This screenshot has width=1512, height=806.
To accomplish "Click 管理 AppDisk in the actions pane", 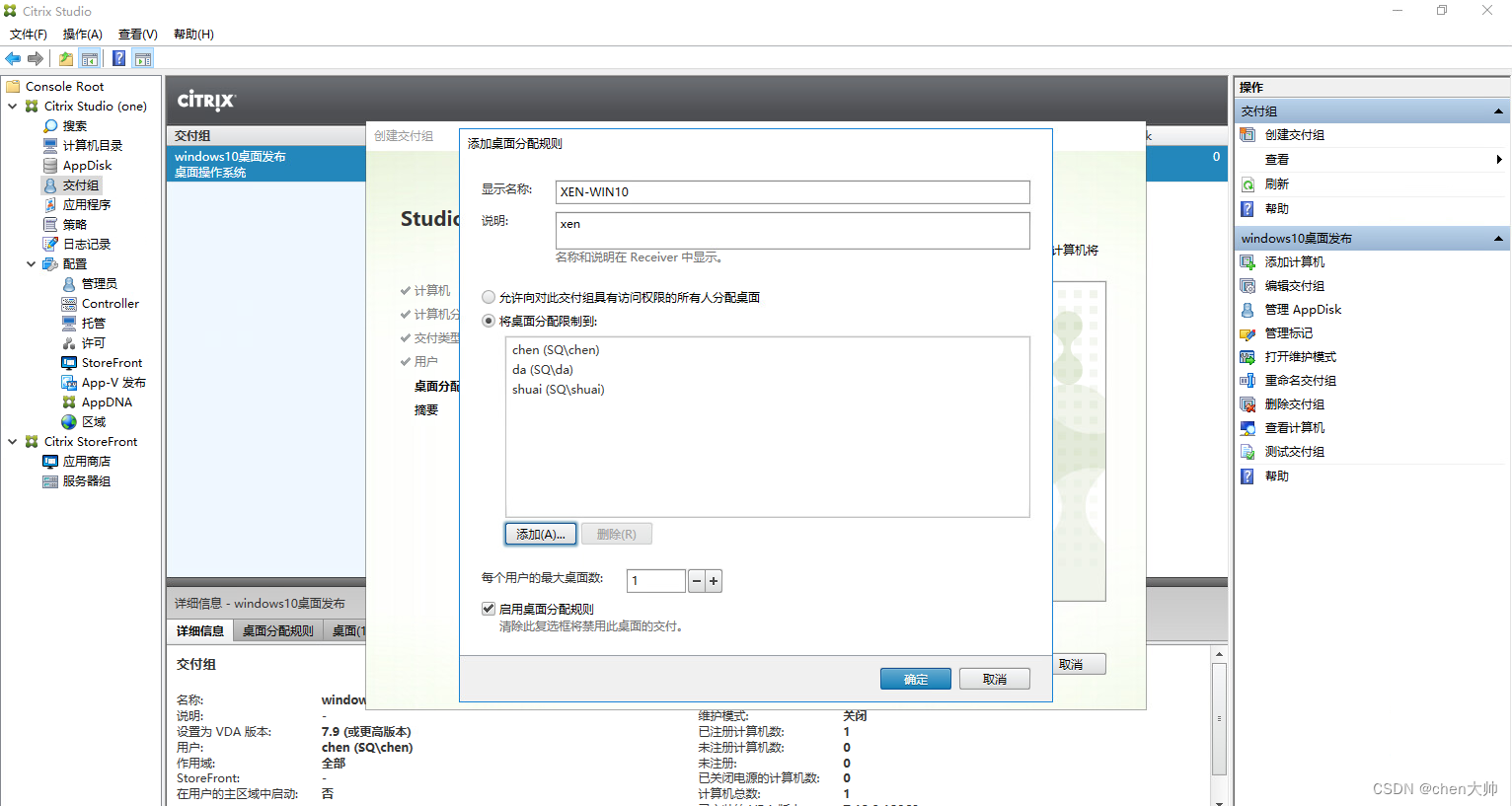I will tap(1303, 309).
